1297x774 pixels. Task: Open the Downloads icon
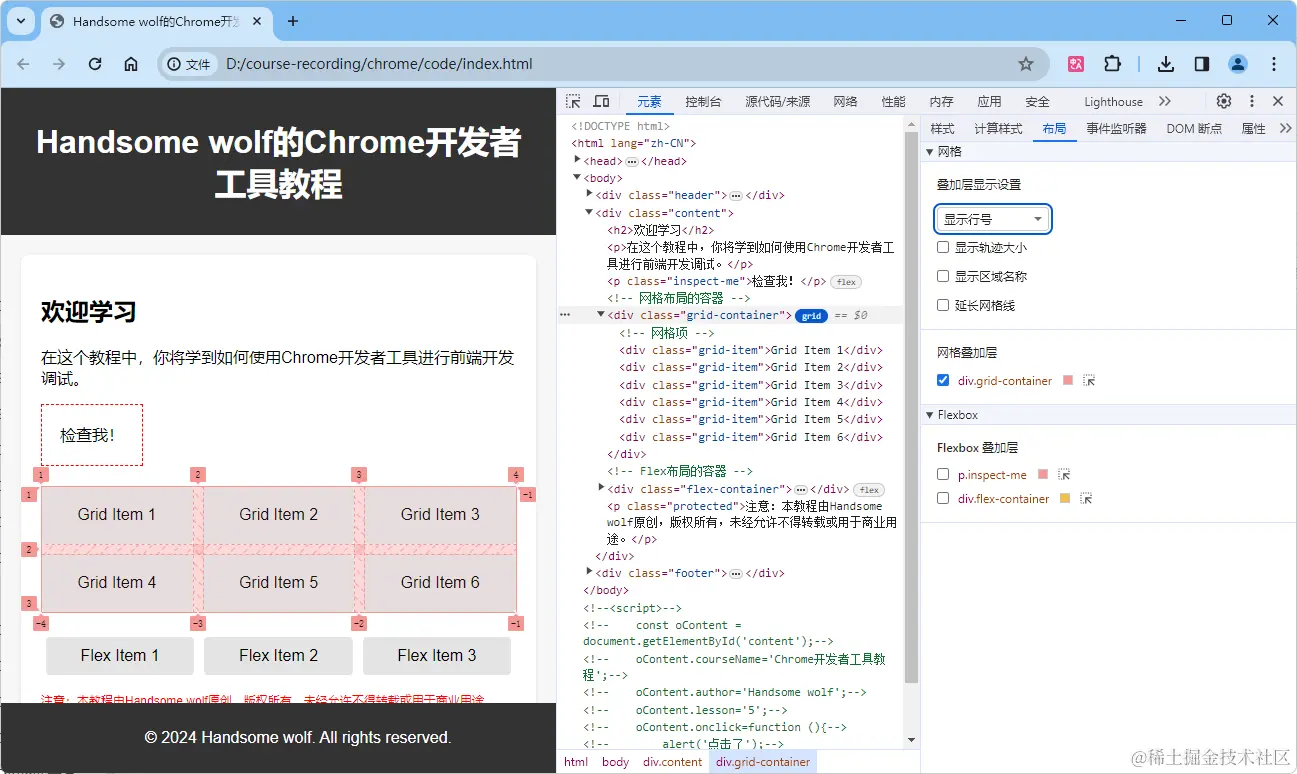tap(1166, 64)
